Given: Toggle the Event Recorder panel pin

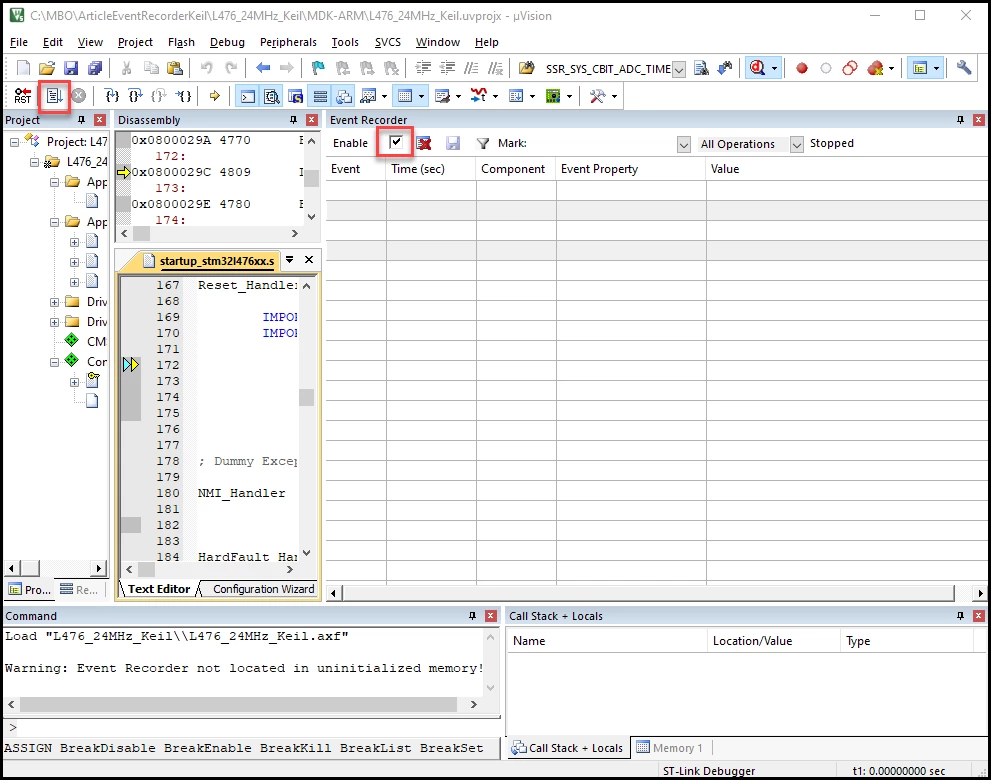Looking at the screenshot, I should [x=960, y=119].
